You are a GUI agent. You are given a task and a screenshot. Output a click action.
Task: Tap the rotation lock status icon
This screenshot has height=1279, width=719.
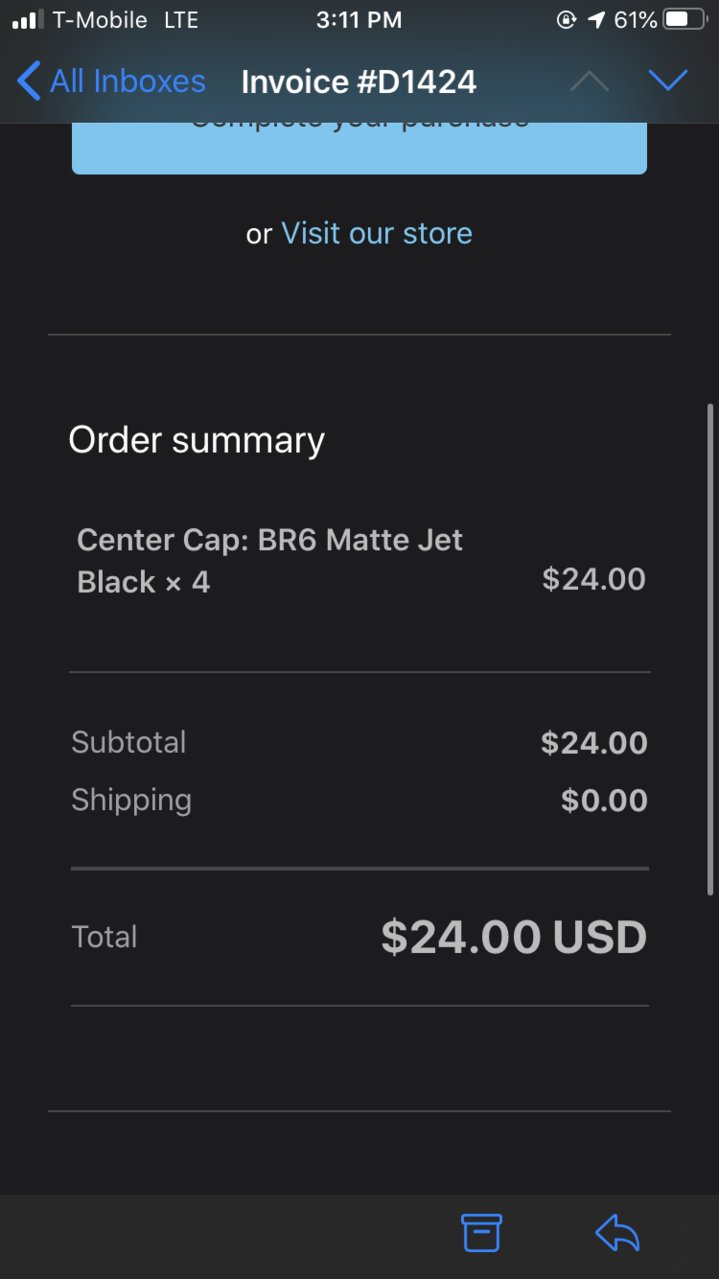click(567, 20)
